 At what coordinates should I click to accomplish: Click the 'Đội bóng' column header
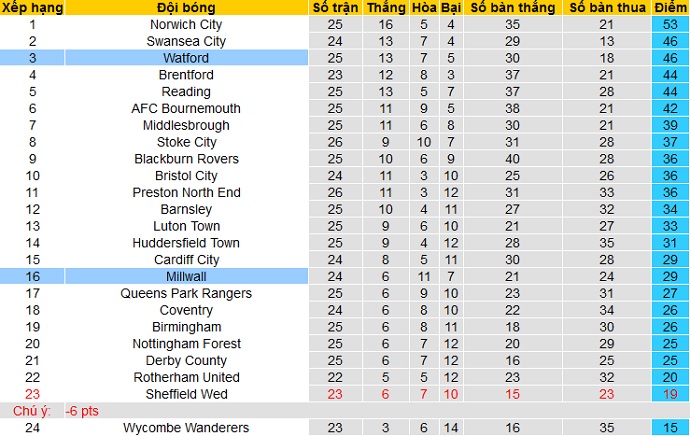coord(186,8)
